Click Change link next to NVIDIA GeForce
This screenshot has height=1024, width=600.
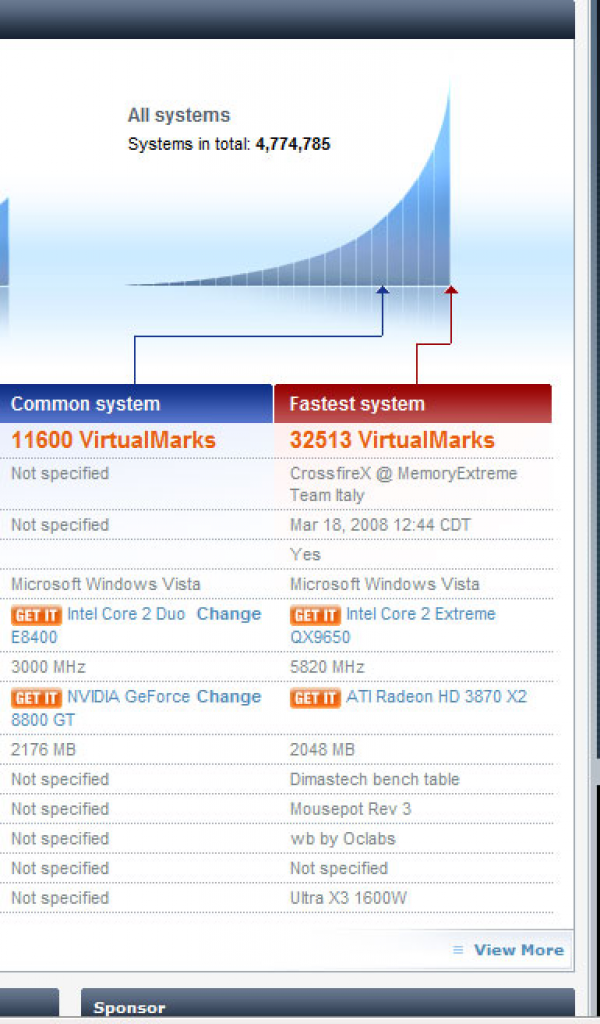click(x=229, y=696)
